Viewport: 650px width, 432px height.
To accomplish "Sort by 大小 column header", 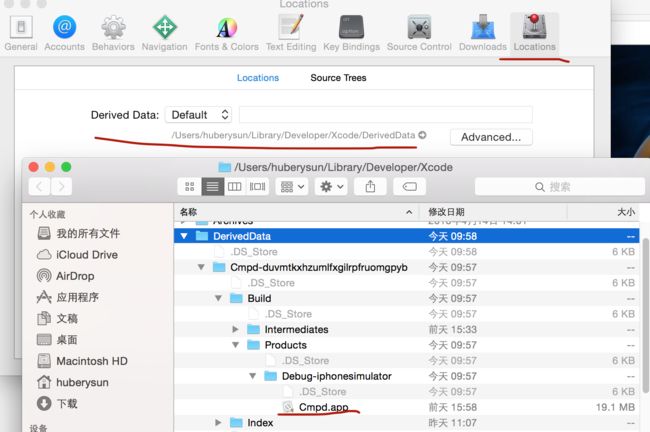I will 603,212.
